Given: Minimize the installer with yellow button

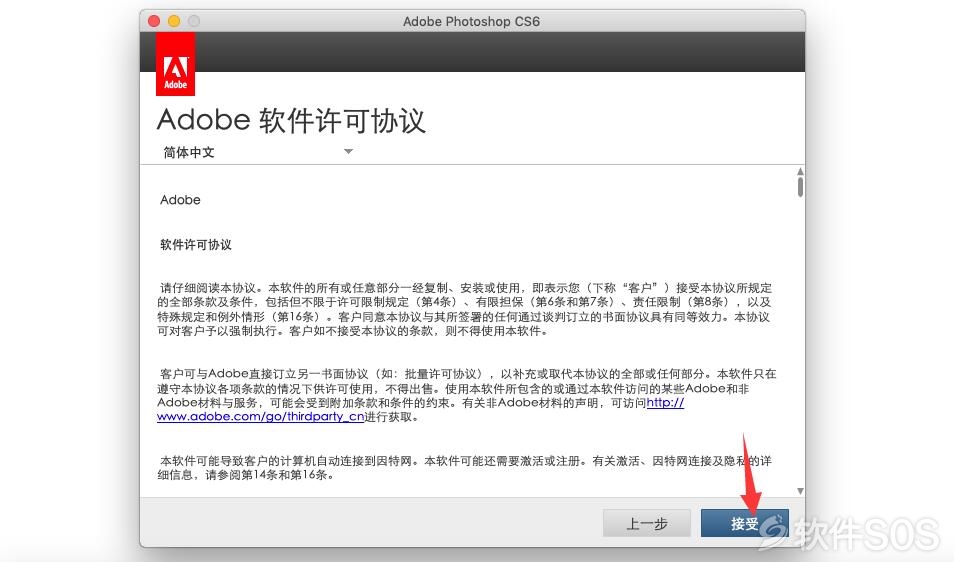Looking at the screenshot, I should tap(174, 21).
